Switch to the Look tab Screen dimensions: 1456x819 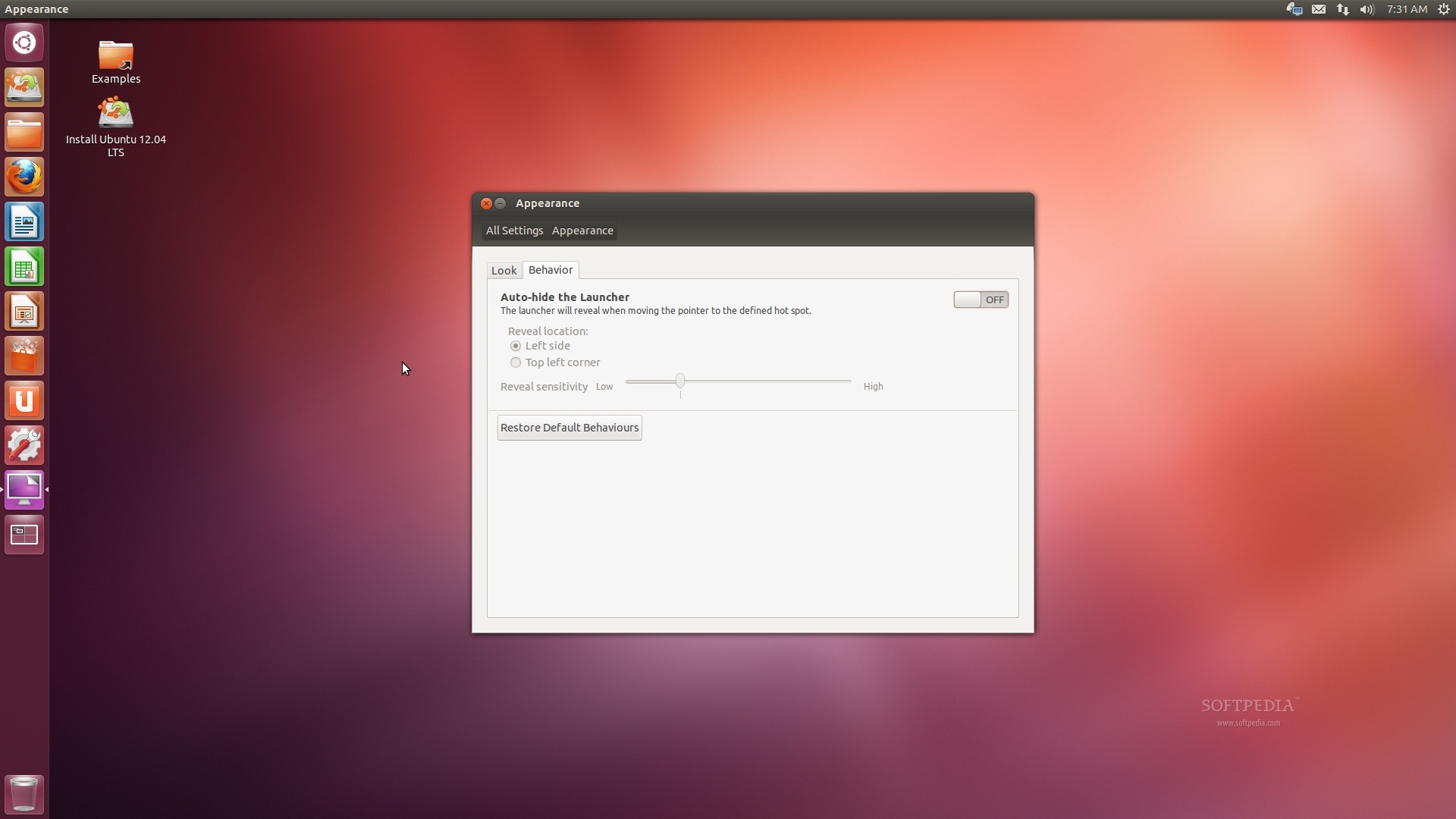point(503,269)
